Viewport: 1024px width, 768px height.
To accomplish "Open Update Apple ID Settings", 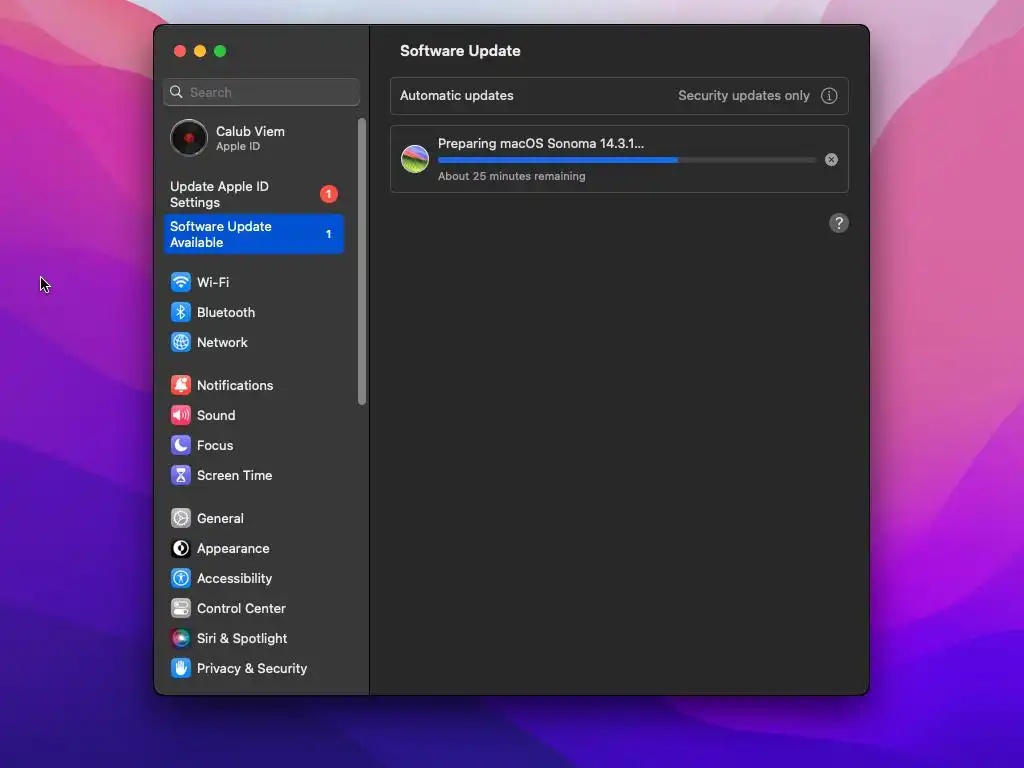I will pyautogui.click(x=253, y=195).
